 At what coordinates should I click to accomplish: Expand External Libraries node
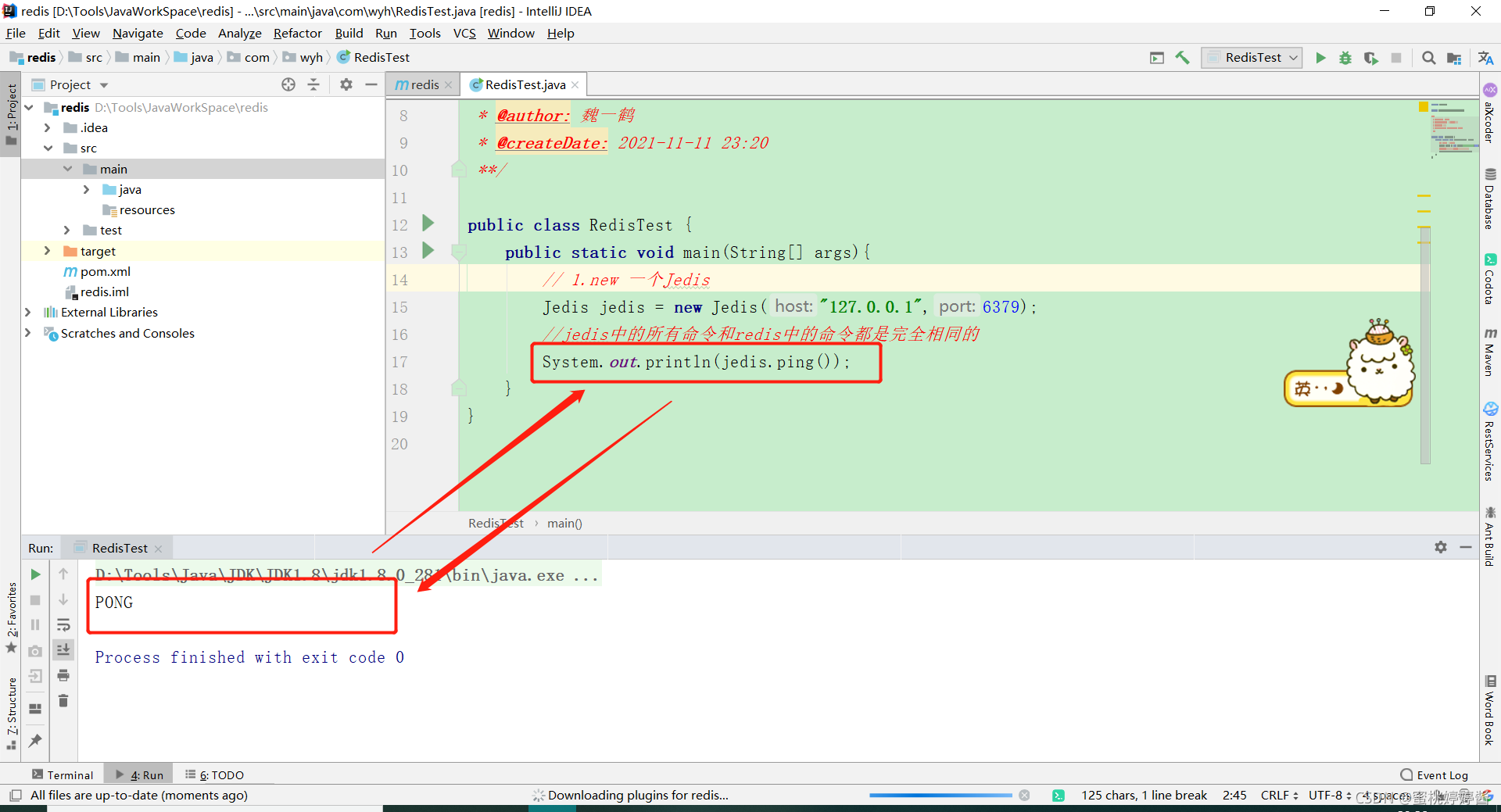click(x=28, y=312)
